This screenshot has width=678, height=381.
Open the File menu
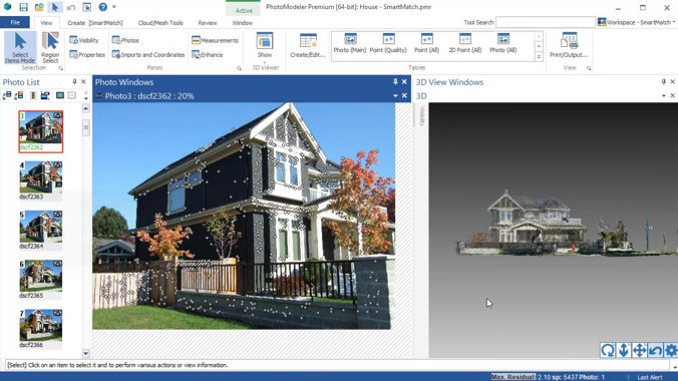[x=15, y=22]
